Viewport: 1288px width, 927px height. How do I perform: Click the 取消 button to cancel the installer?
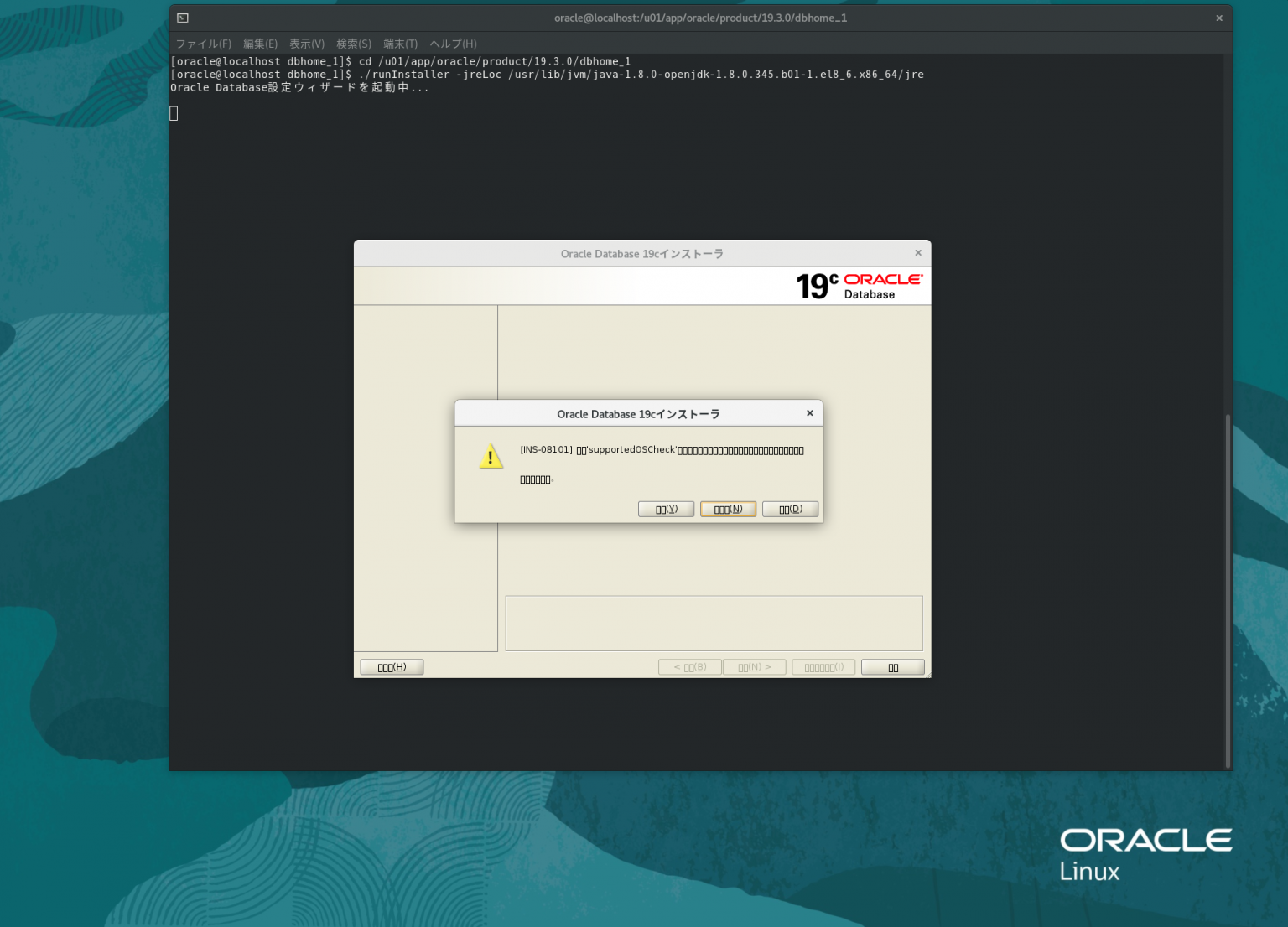[892, 666]
